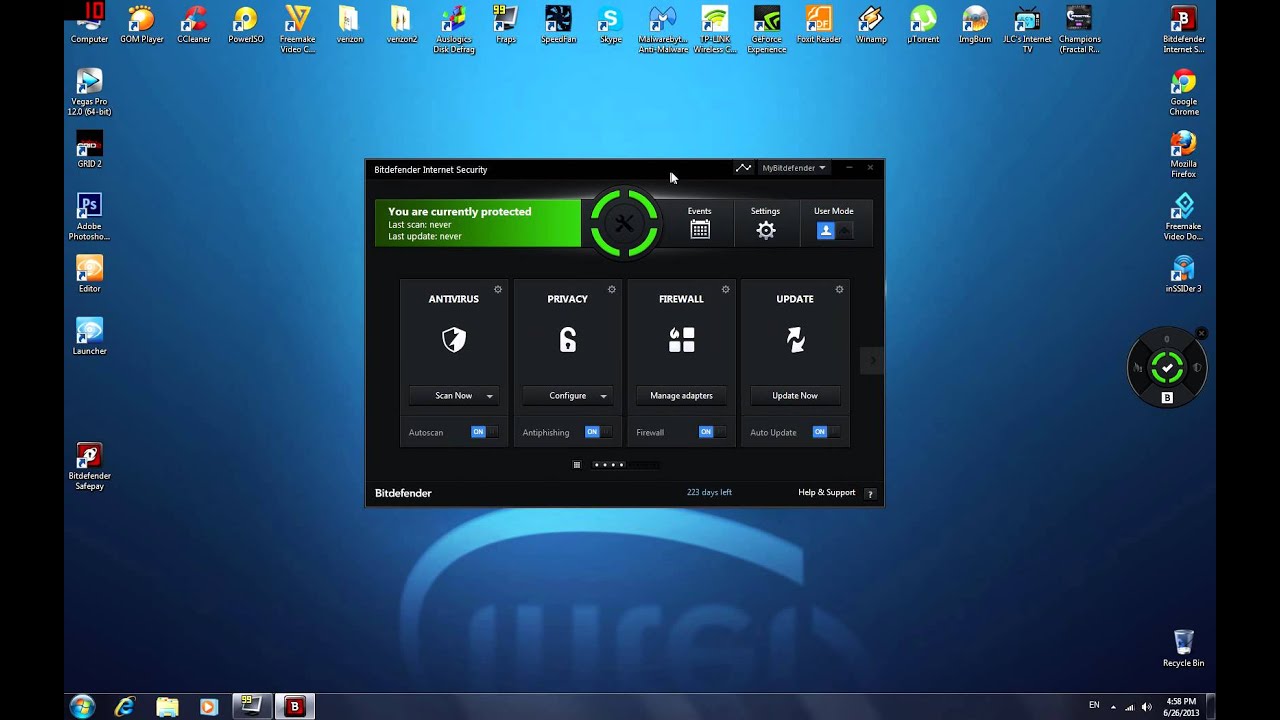Open CCleaner desktop shortcut
Screen dimensions: 1280x720
point(194,25)
